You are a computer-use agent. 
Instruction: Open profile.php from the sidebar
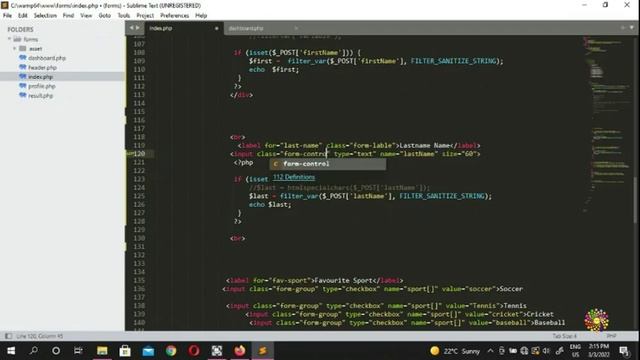42,86
